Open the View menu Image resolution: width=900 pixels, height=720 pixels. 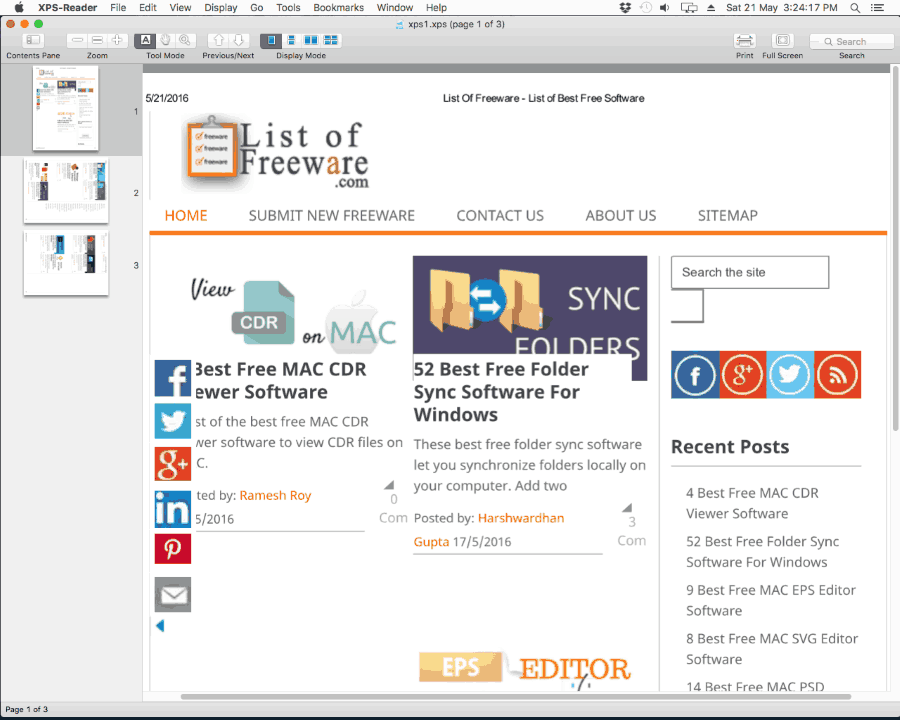point(180,7)
